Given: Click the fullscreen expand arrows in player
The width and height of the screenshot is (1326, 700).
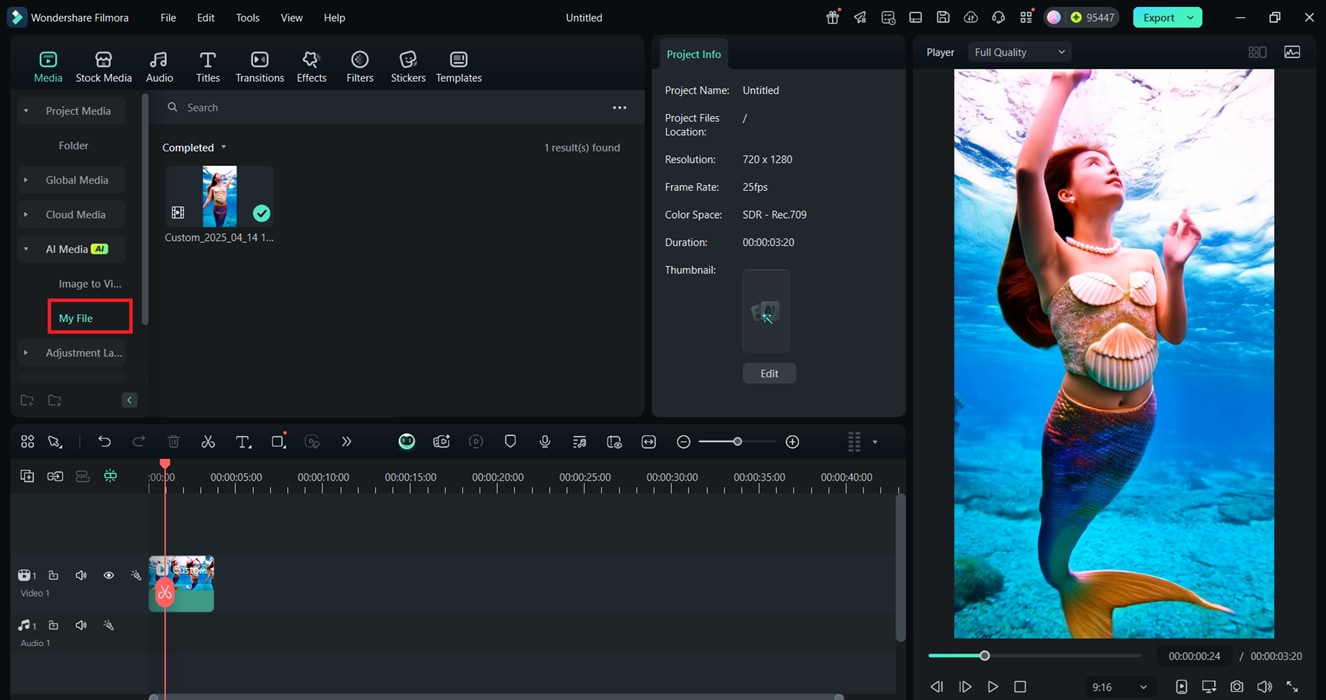Looking at the screenshot, I should click(1292, 687).
